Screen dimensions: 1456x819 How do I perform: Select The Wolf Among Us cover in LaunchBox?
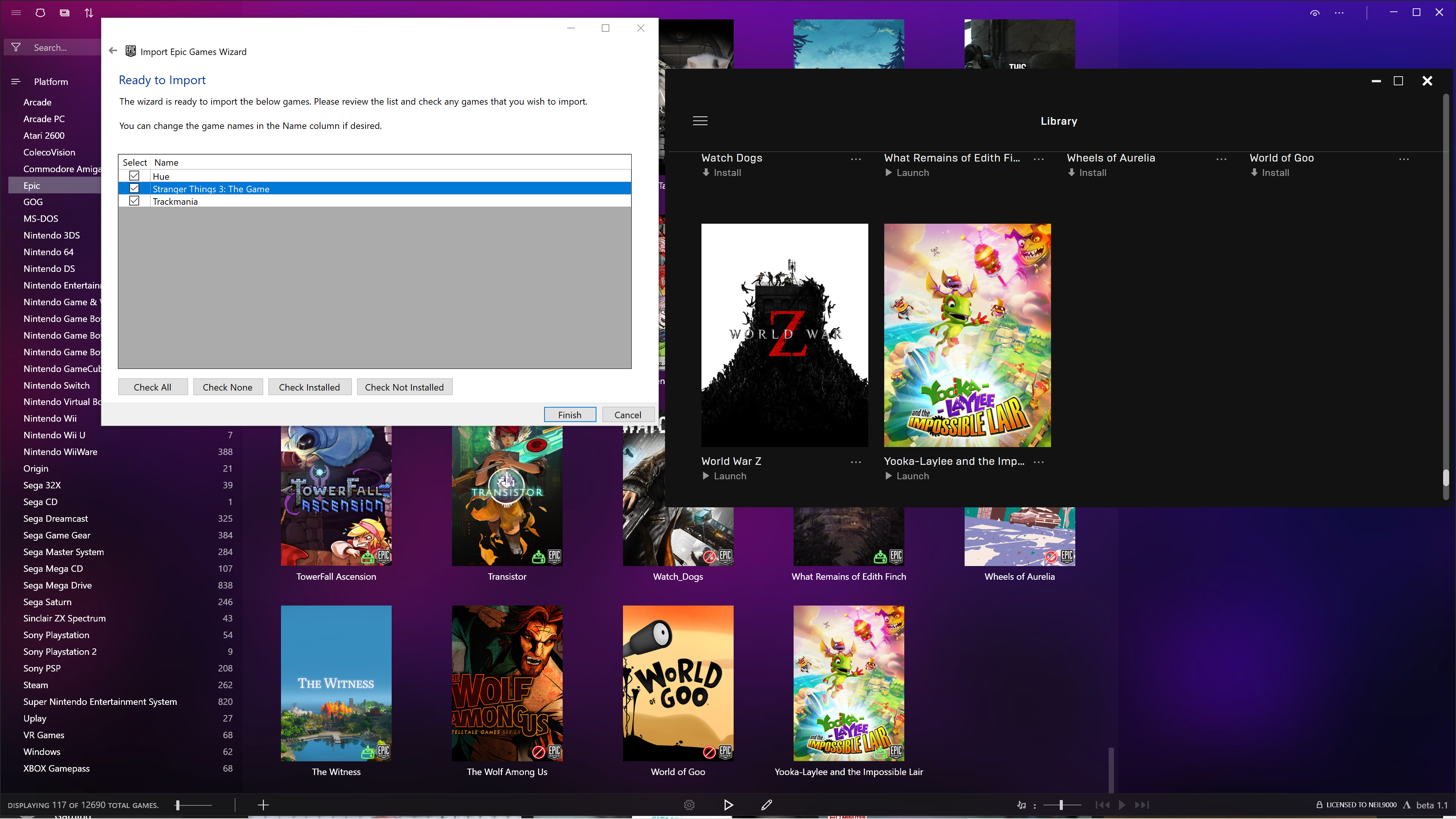507,683
